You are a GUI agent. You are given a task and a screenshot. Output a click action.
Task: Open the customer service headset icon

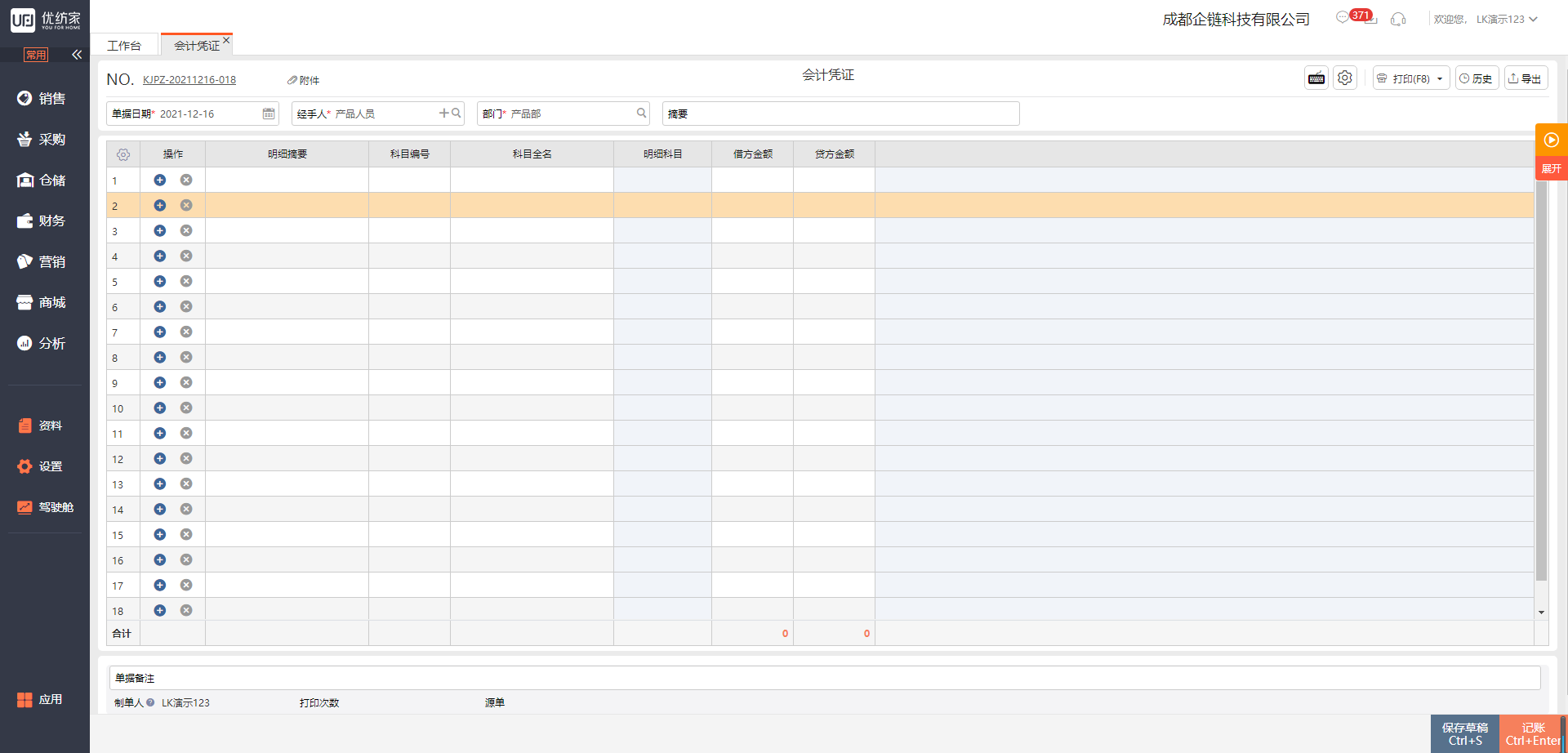pyautogui.click(x=1398, y=19)
